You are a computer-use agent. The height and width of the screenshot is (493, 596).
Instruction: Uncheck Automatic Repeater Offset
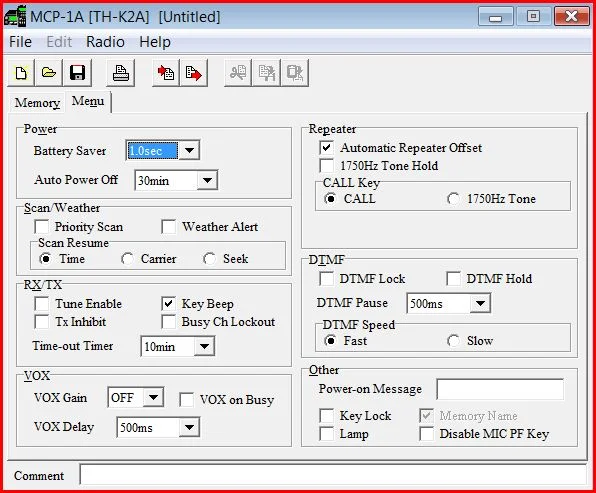coord(327,147)
